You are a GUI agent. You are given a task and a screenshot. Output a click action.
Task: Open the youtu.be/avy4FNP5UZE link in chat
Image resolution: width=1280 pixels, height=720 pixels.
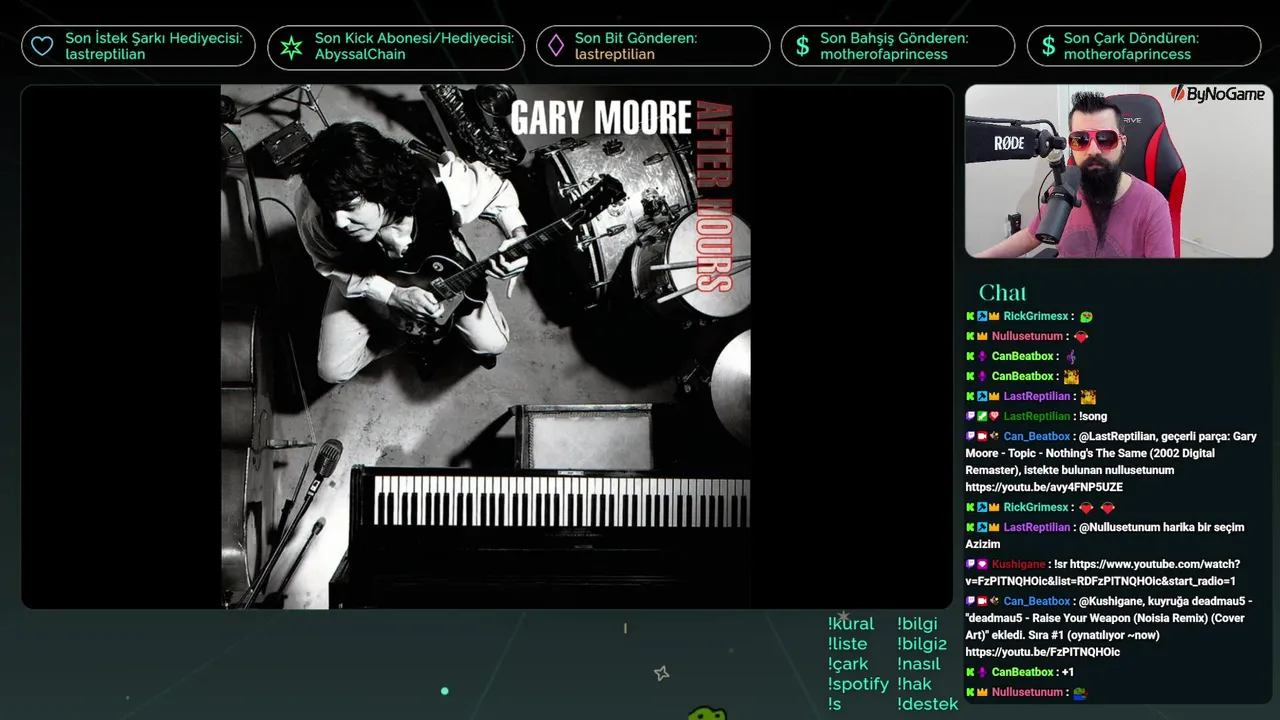point(1044,487)
